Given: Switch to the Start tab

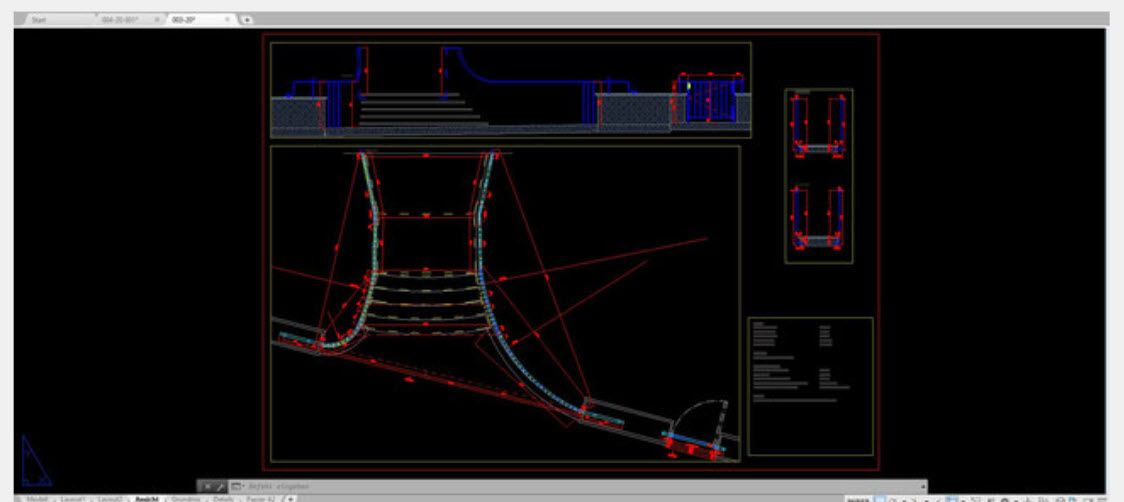Looking at the screenshot, I should (x=40, y=19).
